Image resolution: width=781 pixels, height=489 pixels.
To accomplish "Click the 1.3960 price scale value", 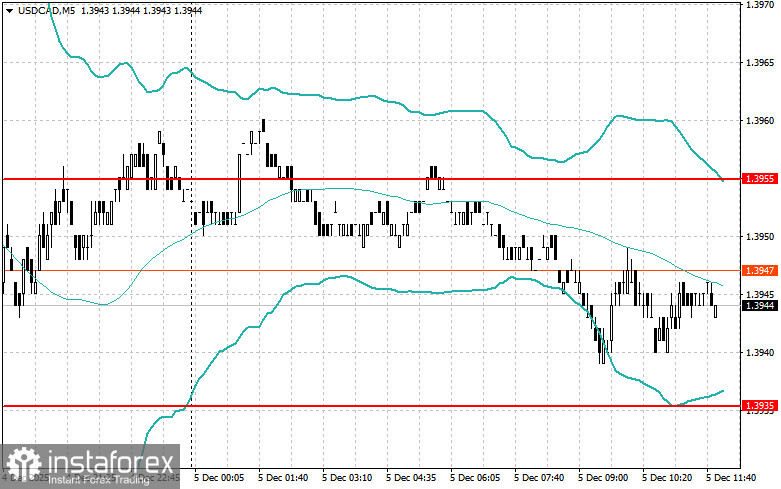I will pyautogui.click(x=760, y=121).
